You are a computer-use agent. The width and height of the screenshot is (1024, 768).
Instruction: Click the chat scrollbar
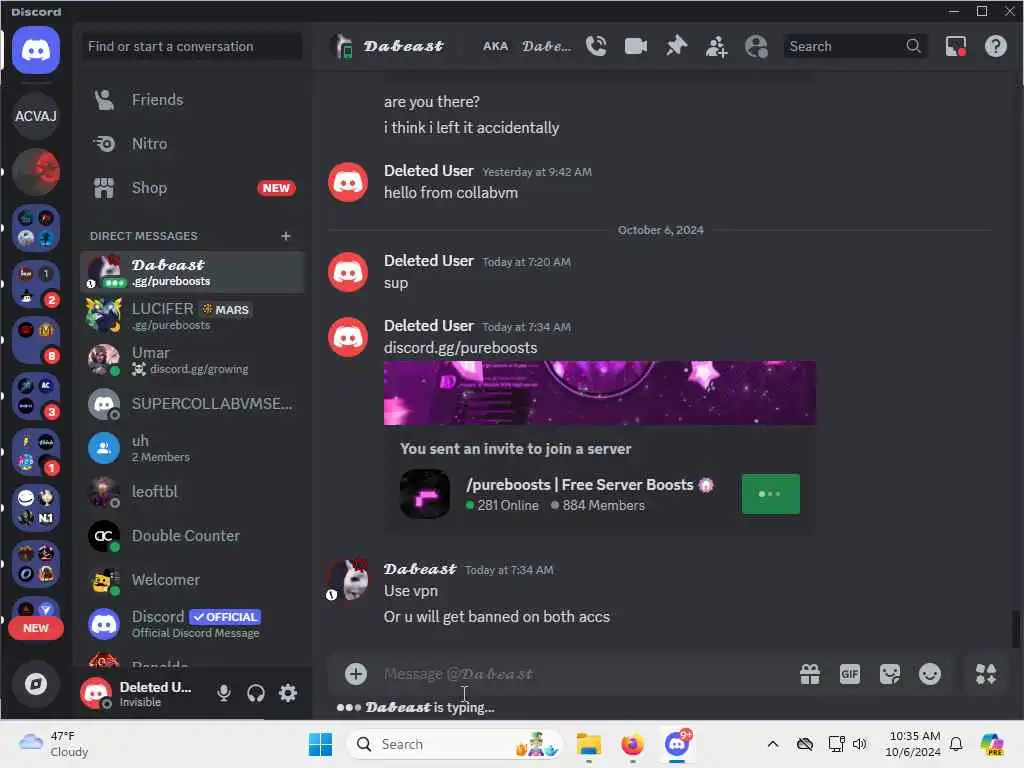click(1015, 628)
